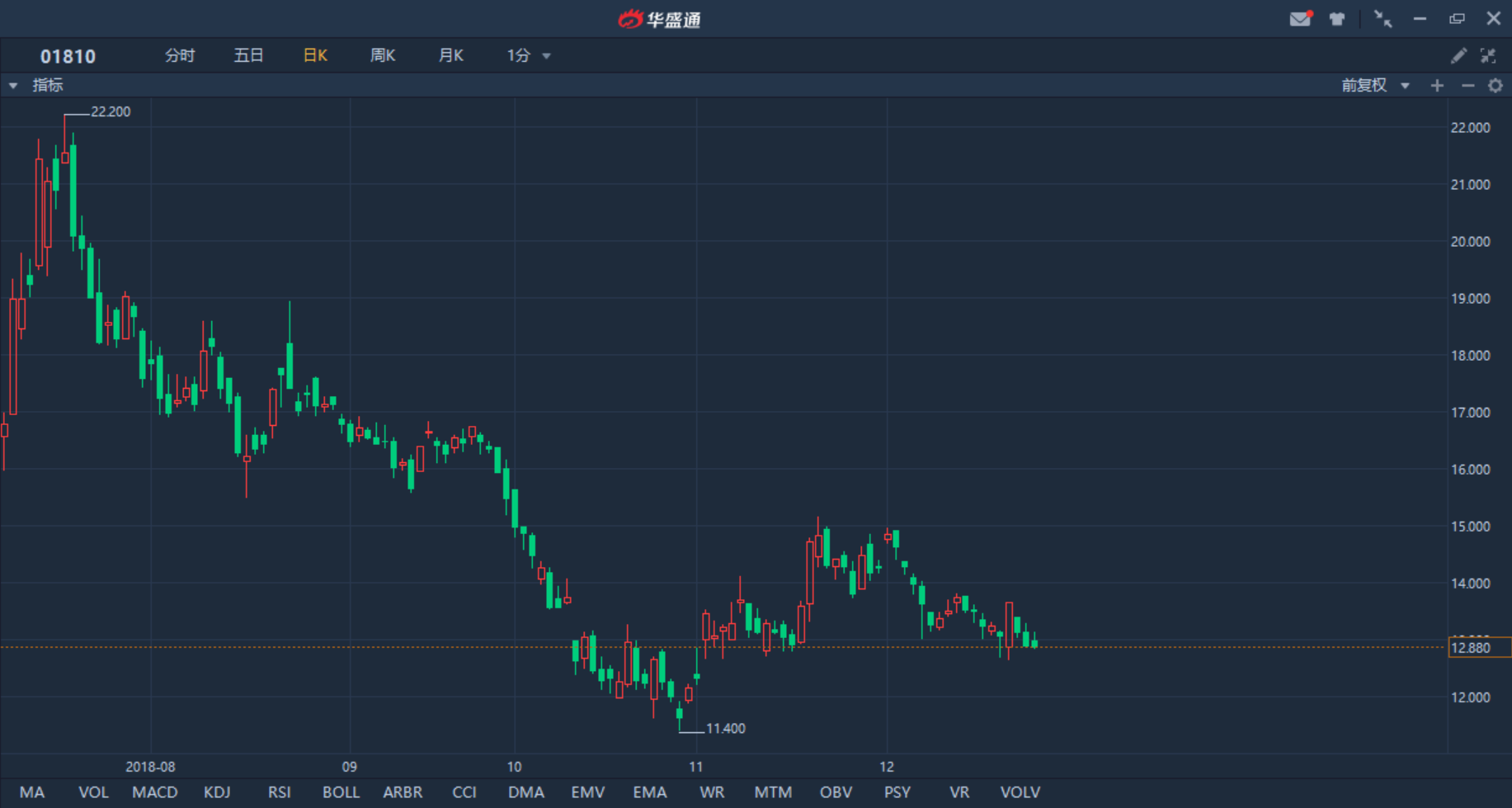Toggle the KDJ indicator

(217, 792)
